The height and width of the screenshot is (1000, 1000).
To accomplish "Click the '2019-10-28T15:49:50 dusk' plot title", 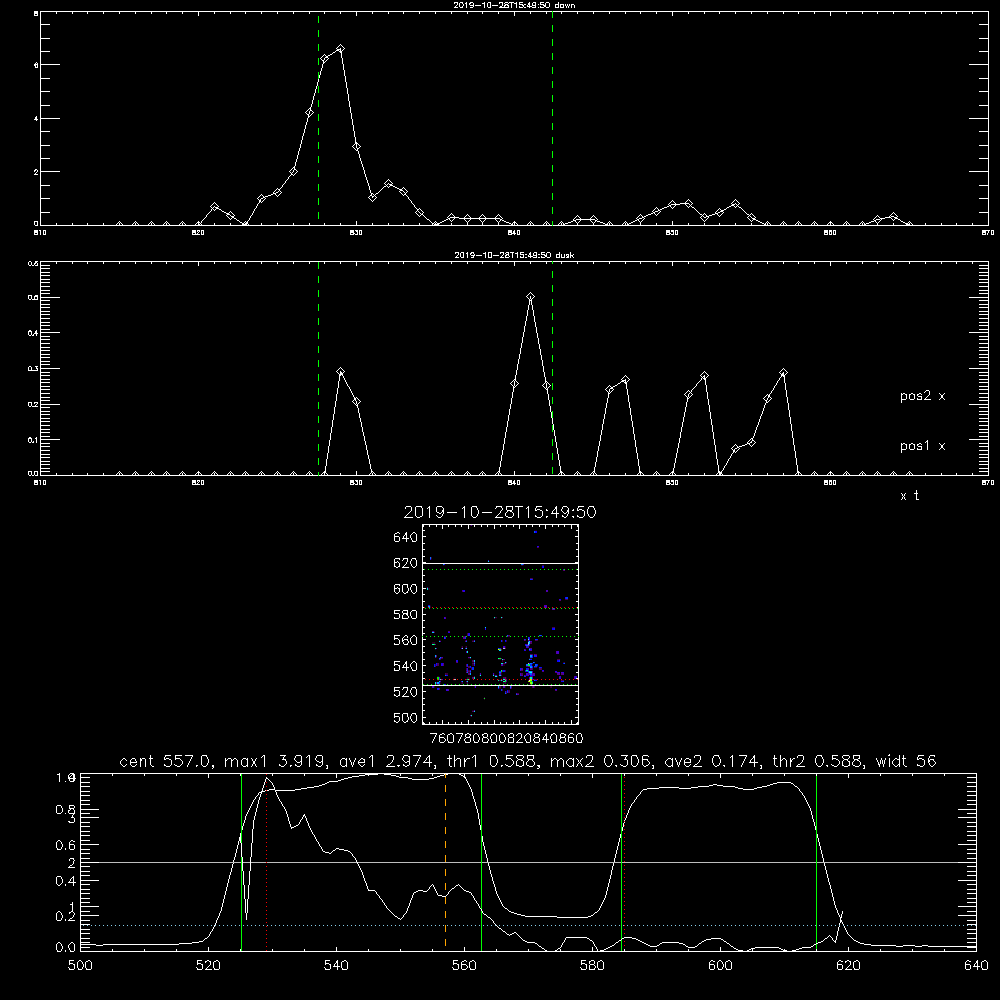I will click(514, 255).
